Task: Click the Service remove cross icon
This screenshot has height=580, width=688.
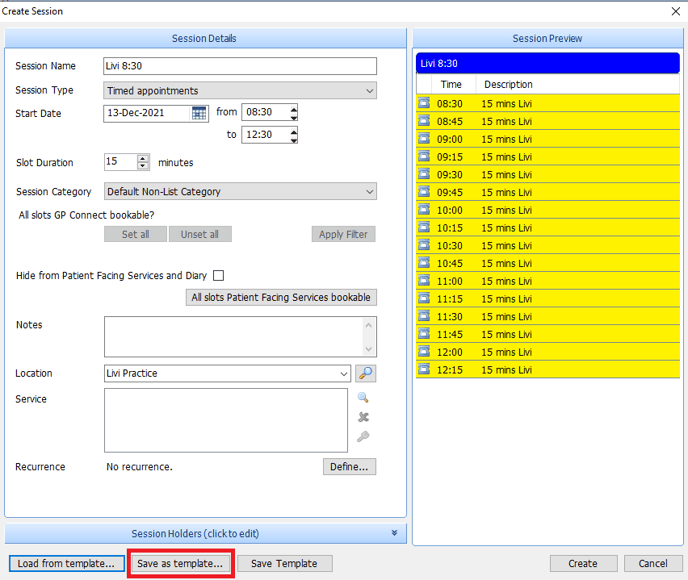Action: click(363, 417)
